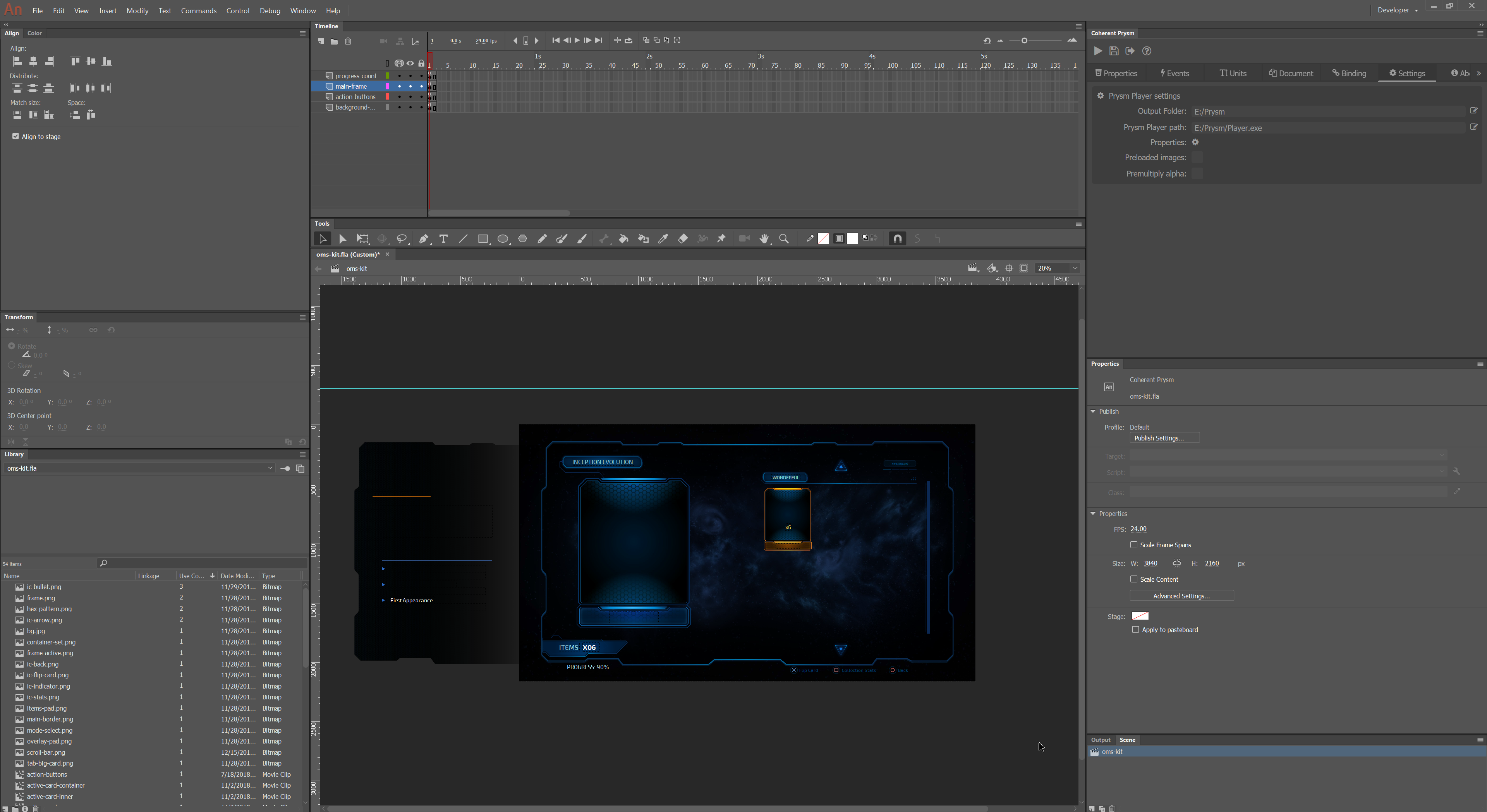Collapse the Publish section
Viewport: 1487px width, 812px height.
coord(1093,411)
